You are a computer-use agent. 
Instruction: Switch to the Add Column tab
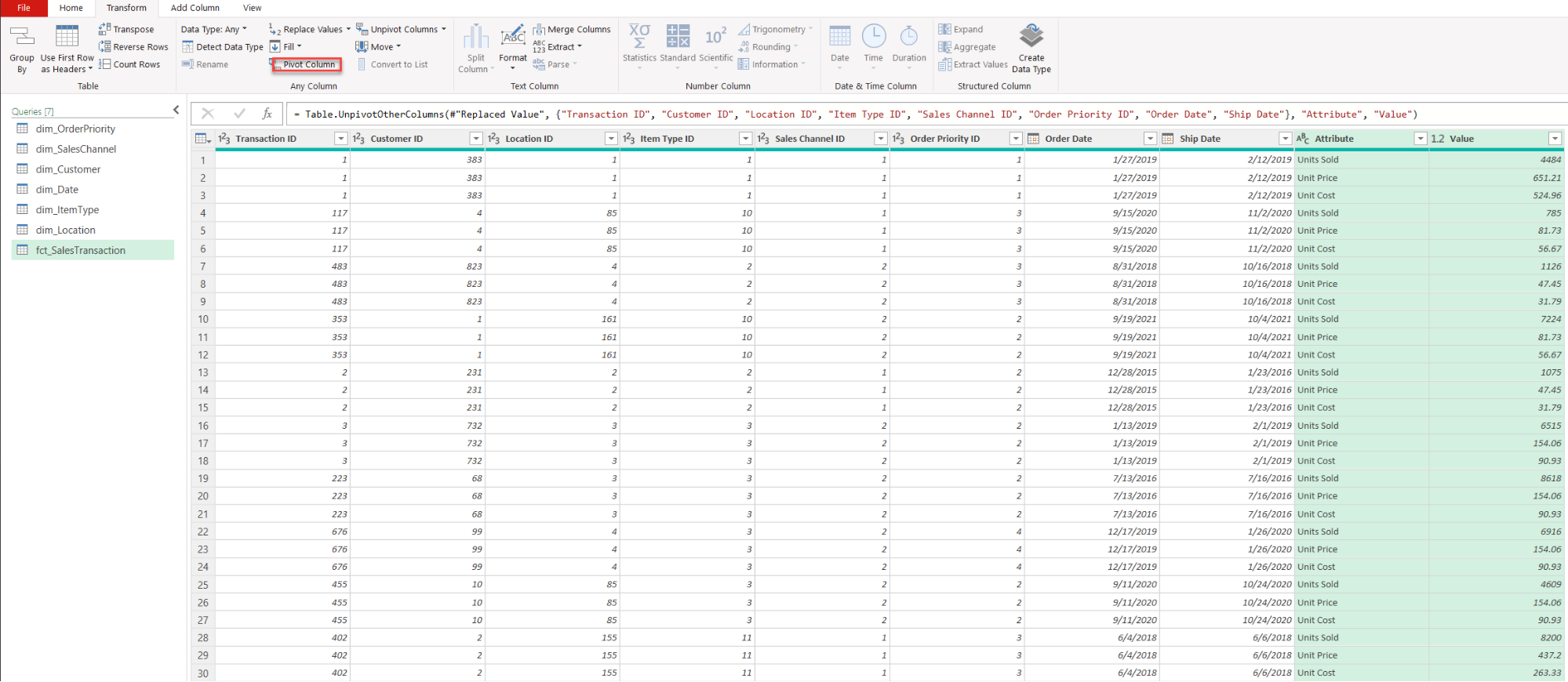195,8
